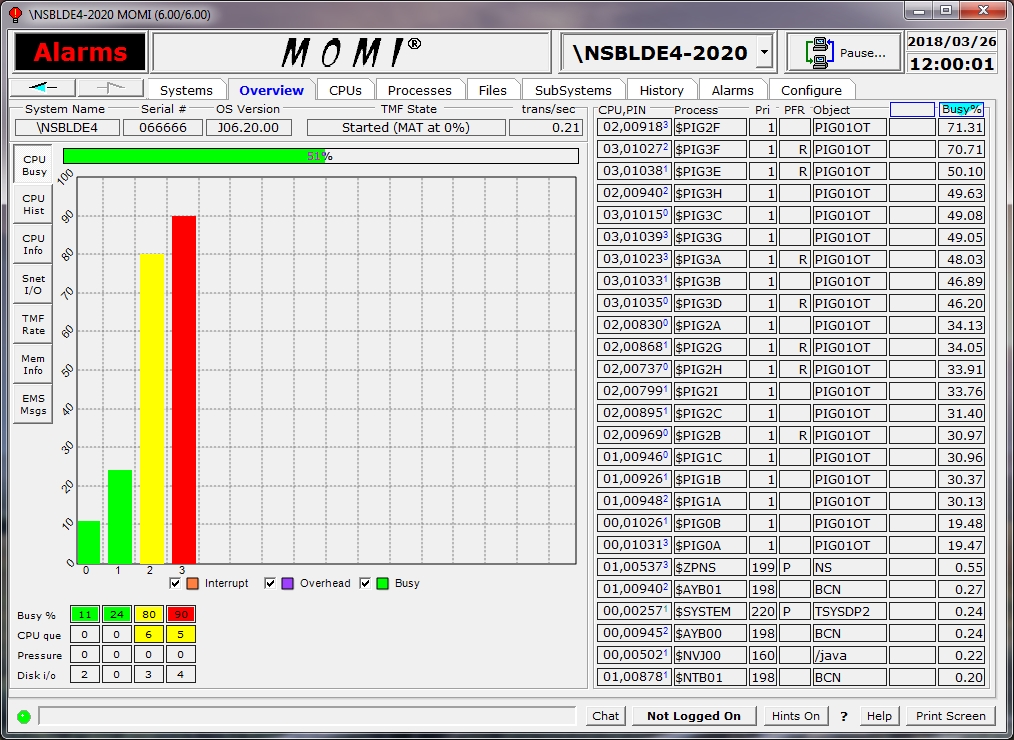View the EMS Msgs side panel
Screen dimensions: 1014x740
pos(34,404)
